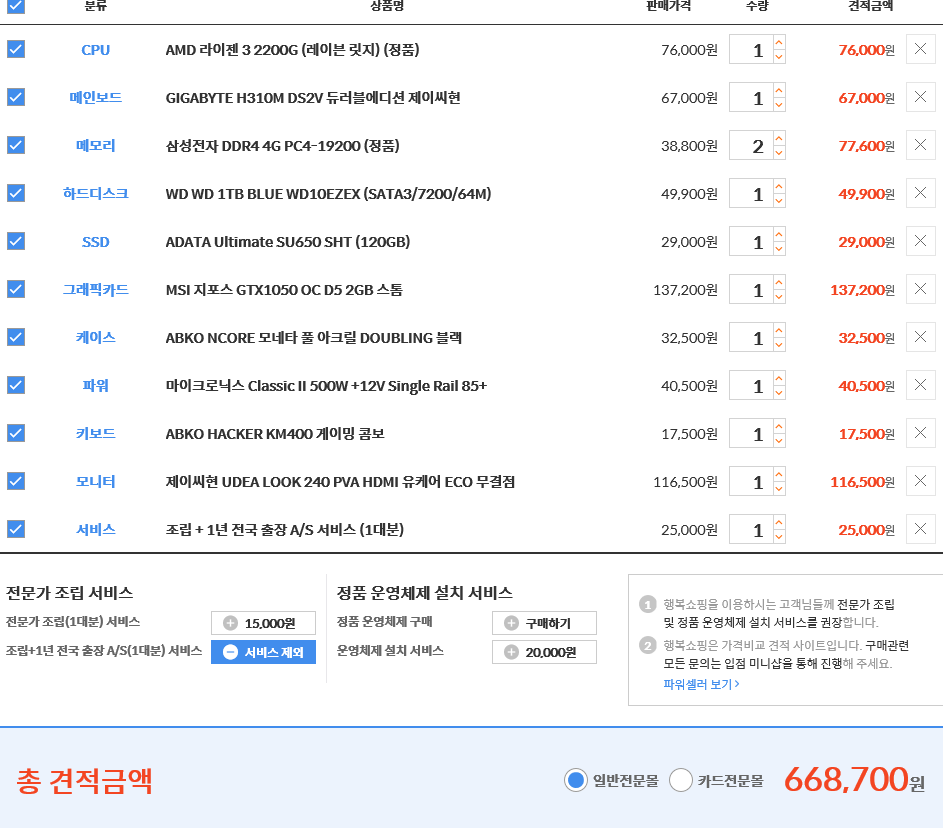
Task: Increase 모니터 quantity with up arrow
Action: pyautogui.click(x=779, y=474)
